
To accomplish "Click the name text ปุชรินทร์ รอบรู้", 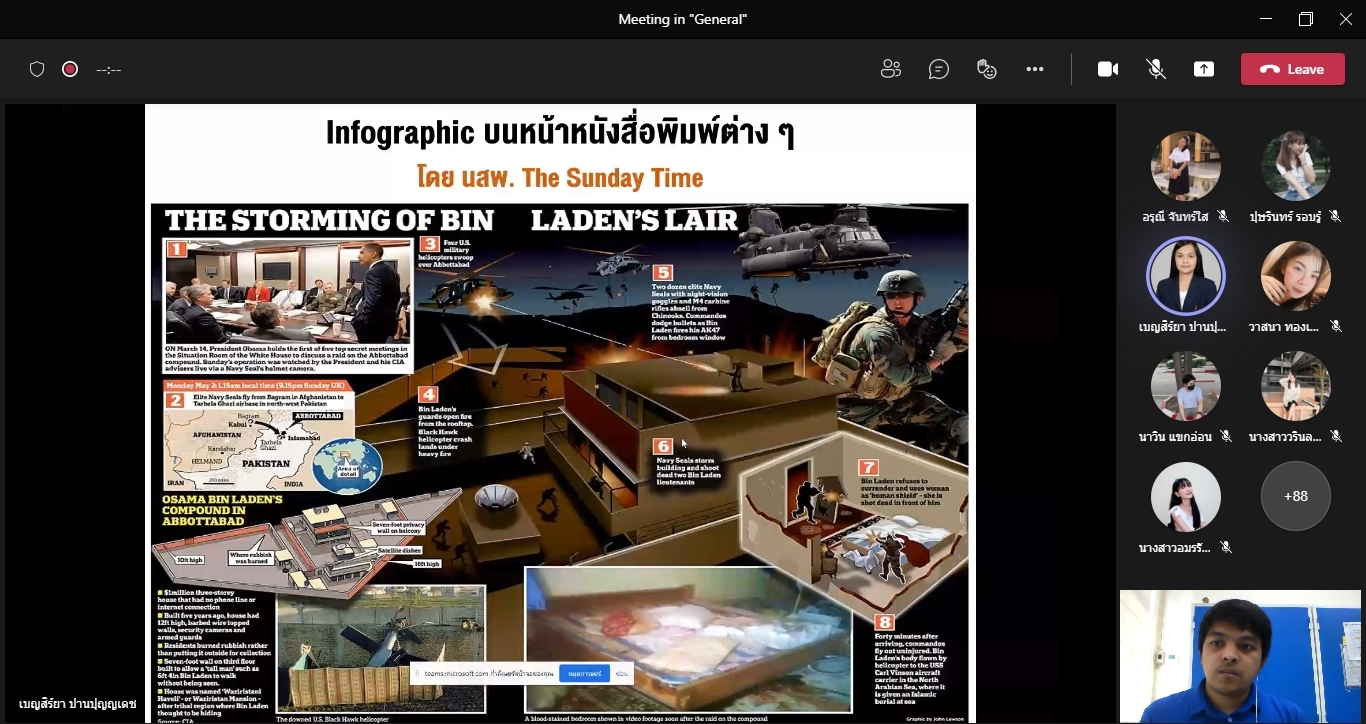I will pyautogui.click(x=1285, y=216).
